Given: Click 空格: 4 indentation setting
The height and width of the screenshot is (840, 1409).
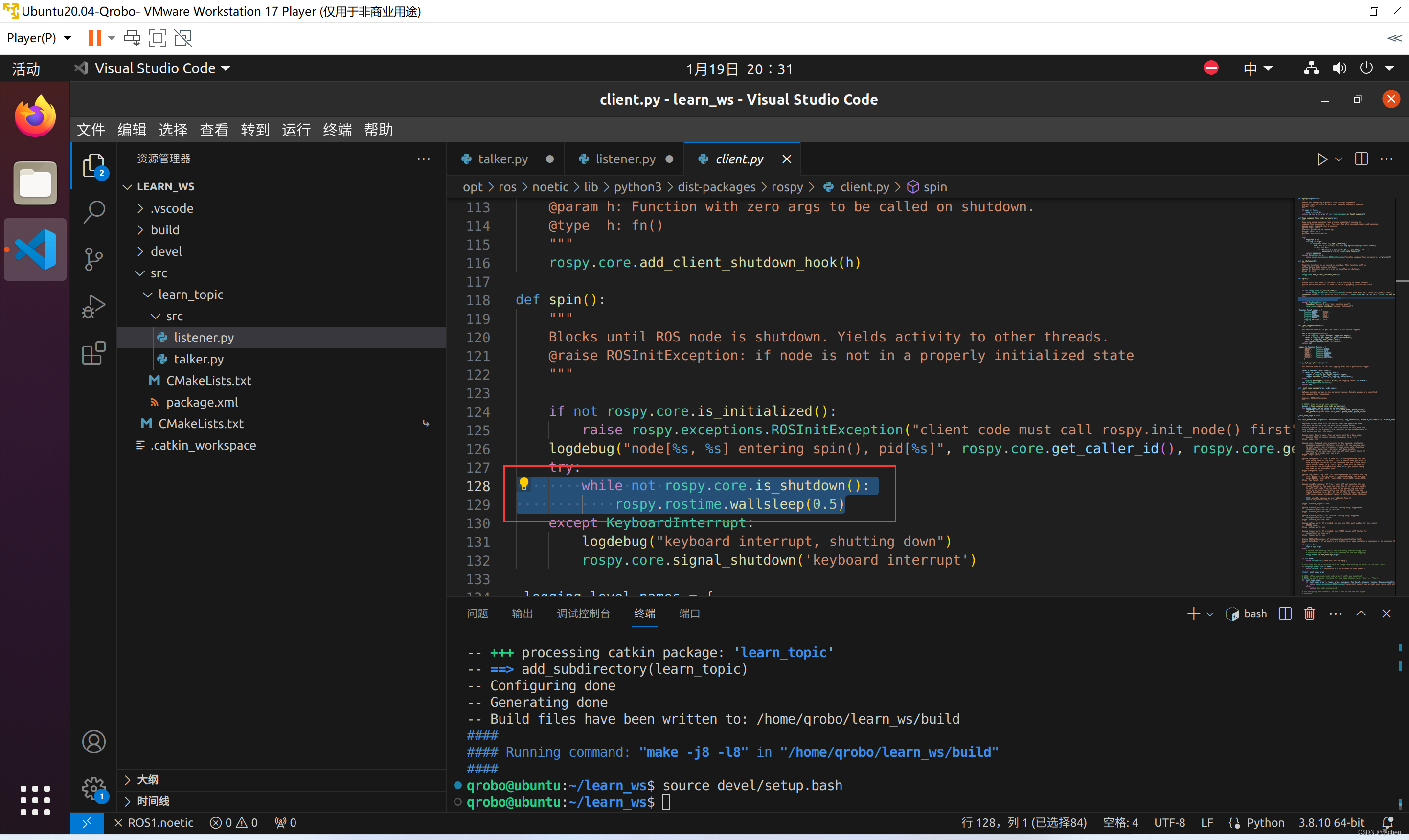Looking at the screenshot, I should 1120,822.
